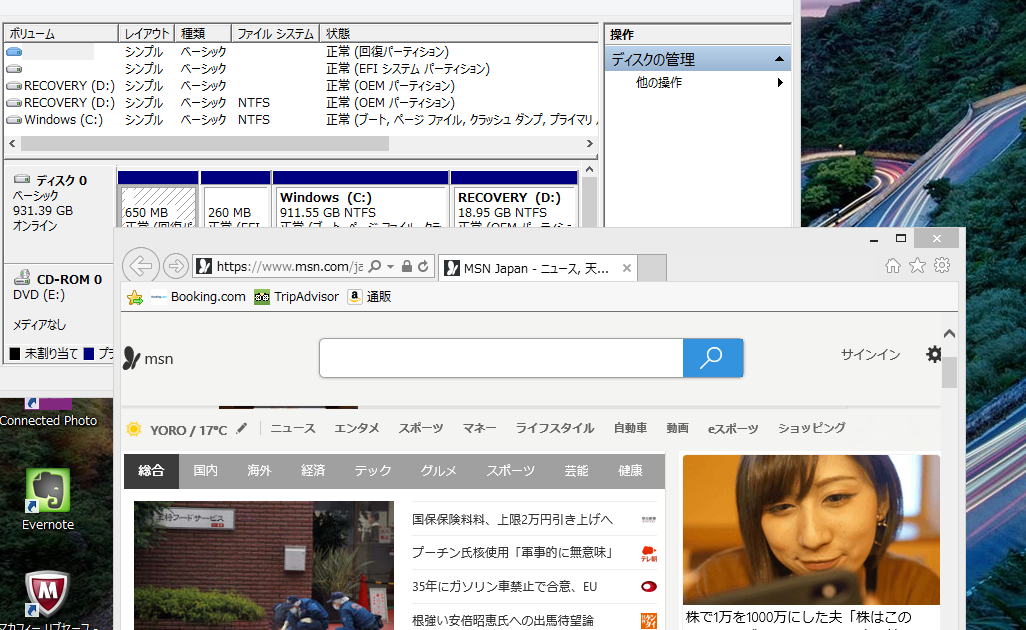Click the padlock security icon in address bar
Screen dimensions: 1026x630
pos(406,266)
